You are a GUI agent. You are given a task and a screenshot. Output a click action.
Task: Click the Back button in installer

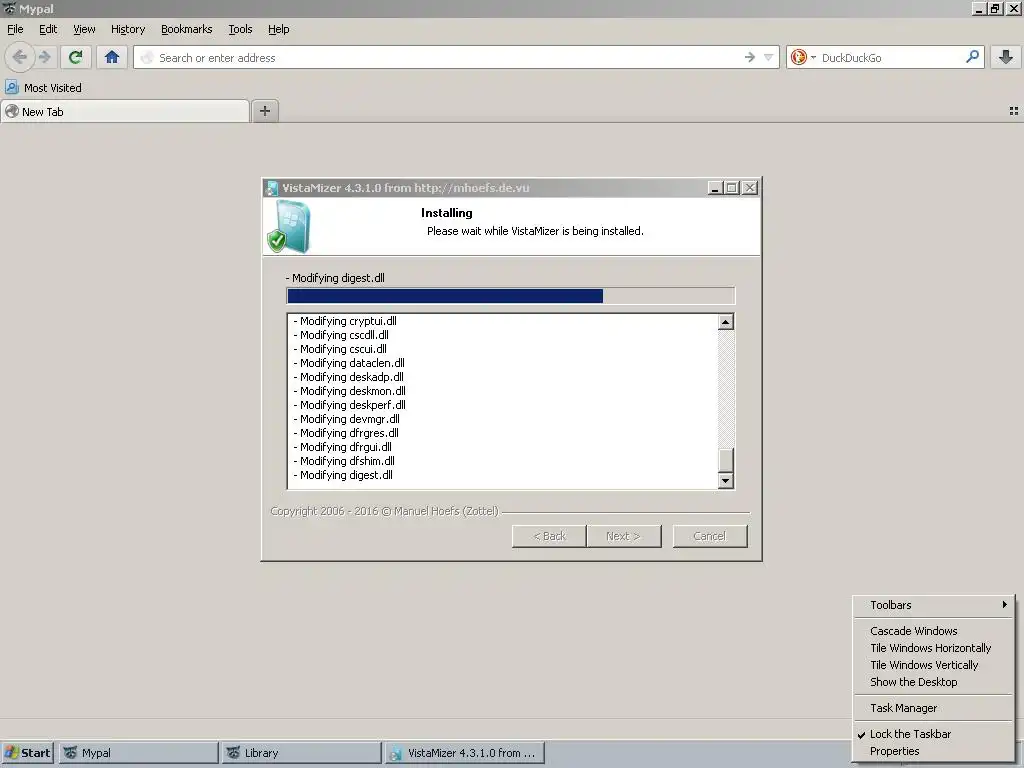549,536
